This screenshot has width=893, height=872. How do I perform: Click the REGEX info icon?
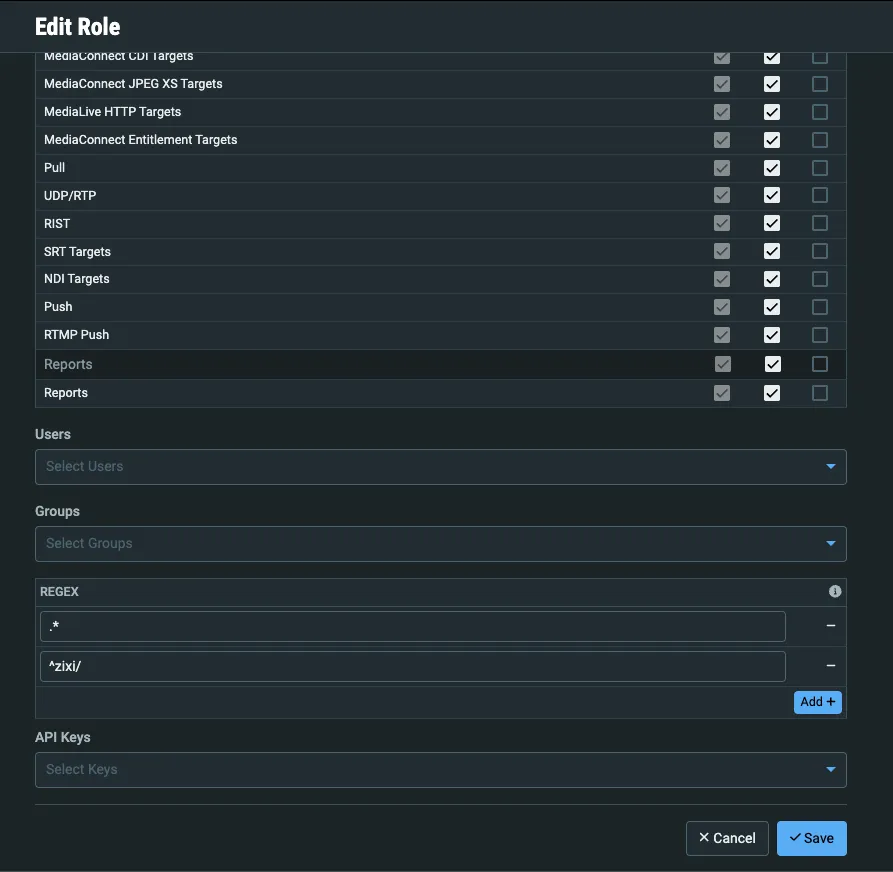pyautogui.click(x=834, y=591)
